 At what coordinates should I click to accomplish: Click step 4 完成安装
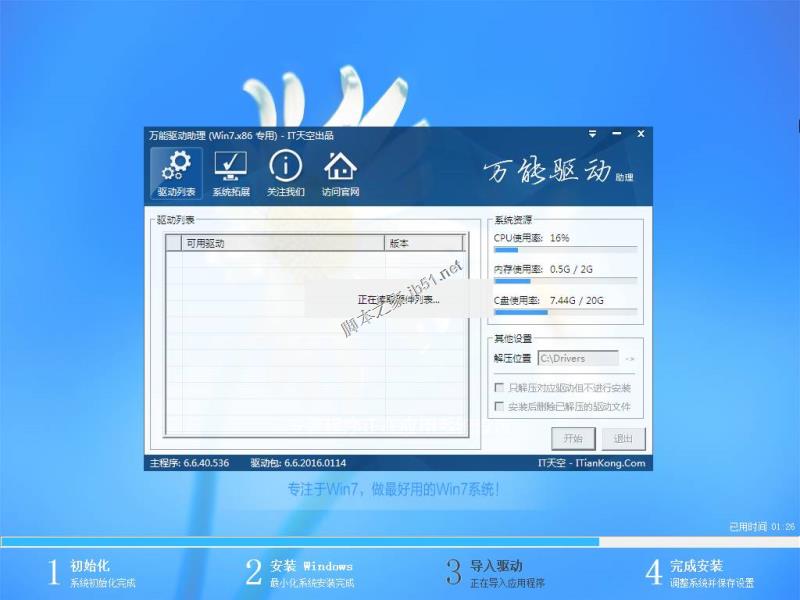pos(700,573)
